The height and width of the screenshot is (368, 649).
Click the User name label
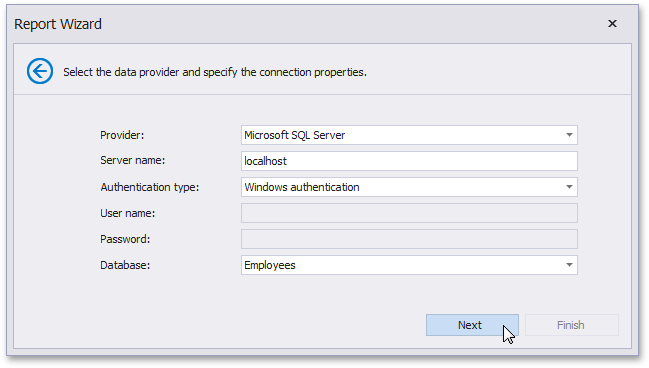click(127, 213)
